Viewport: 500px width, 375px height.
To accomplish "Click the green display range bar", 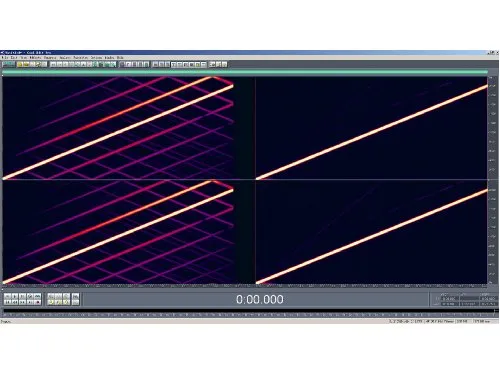I will pyautogui.click(x=245, y=72).
